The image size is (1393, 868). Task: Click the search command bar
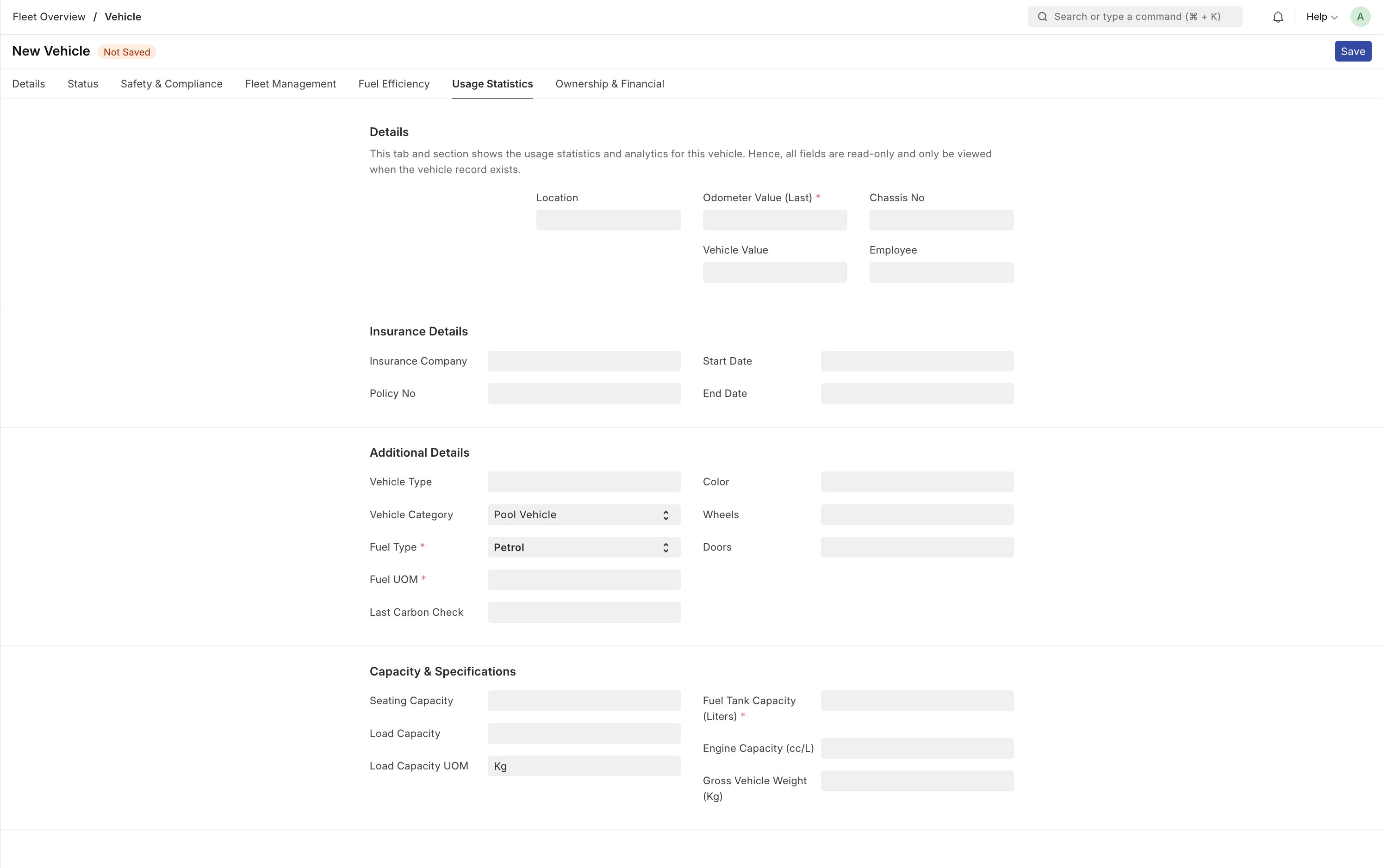point(1134,16)
